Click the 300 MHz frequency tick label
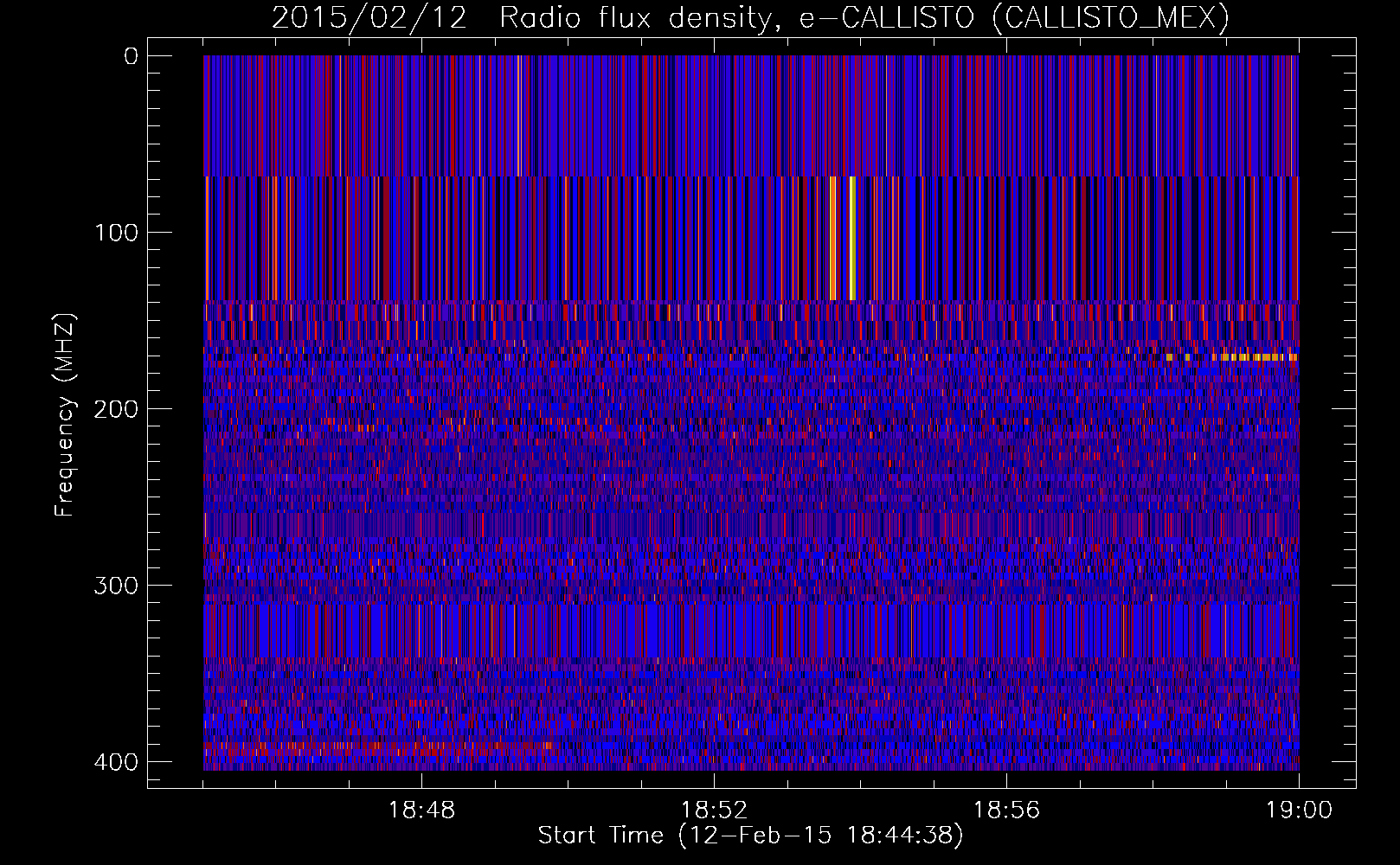 tap(116, 586)
